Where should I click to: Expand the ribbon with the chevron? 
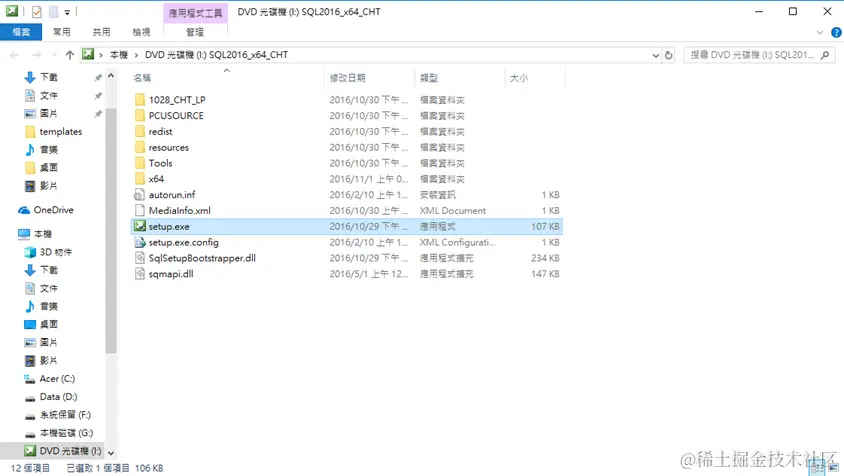[819, 32]
